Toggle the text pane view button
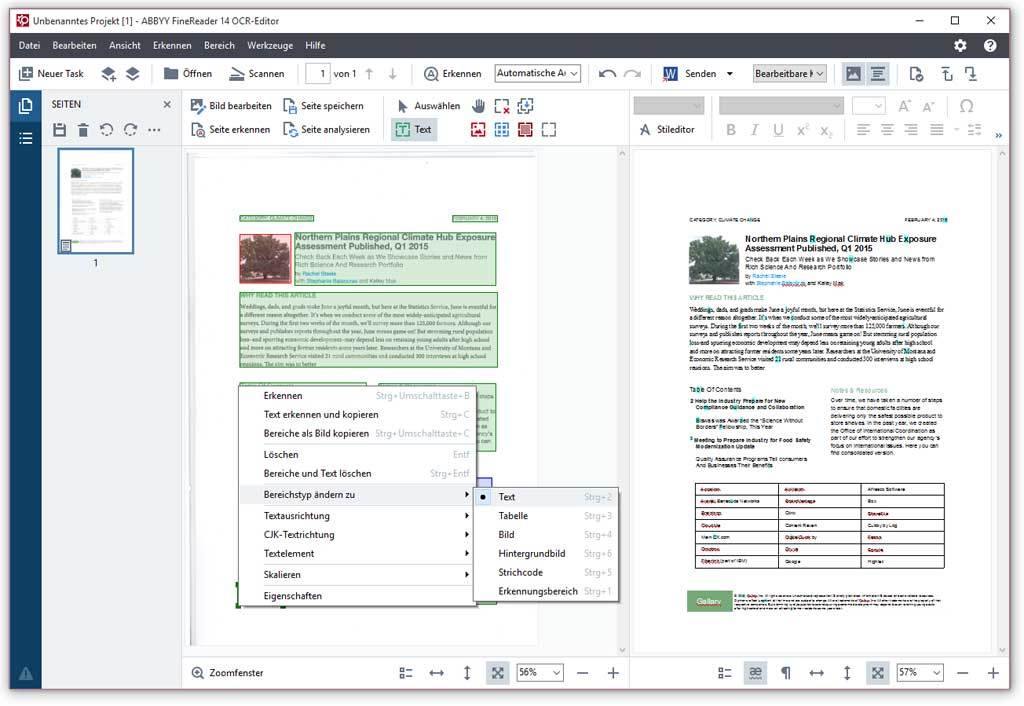The height and width of the screenshot is (706, 1024). tap(878, 74)
